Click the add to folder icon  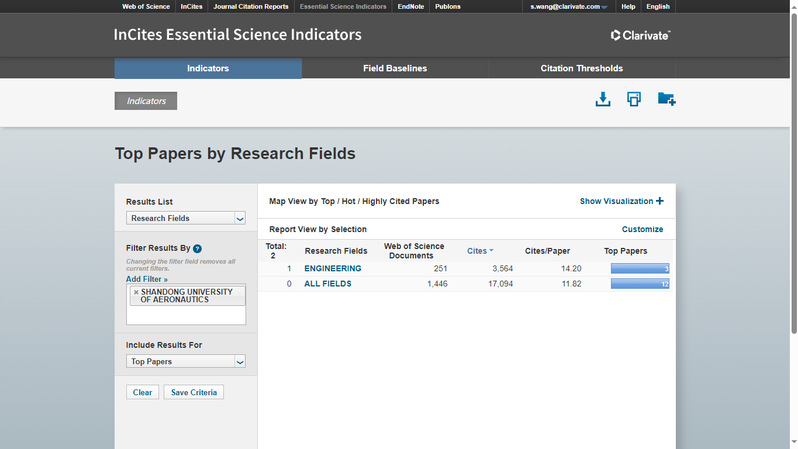coord(666,99)
